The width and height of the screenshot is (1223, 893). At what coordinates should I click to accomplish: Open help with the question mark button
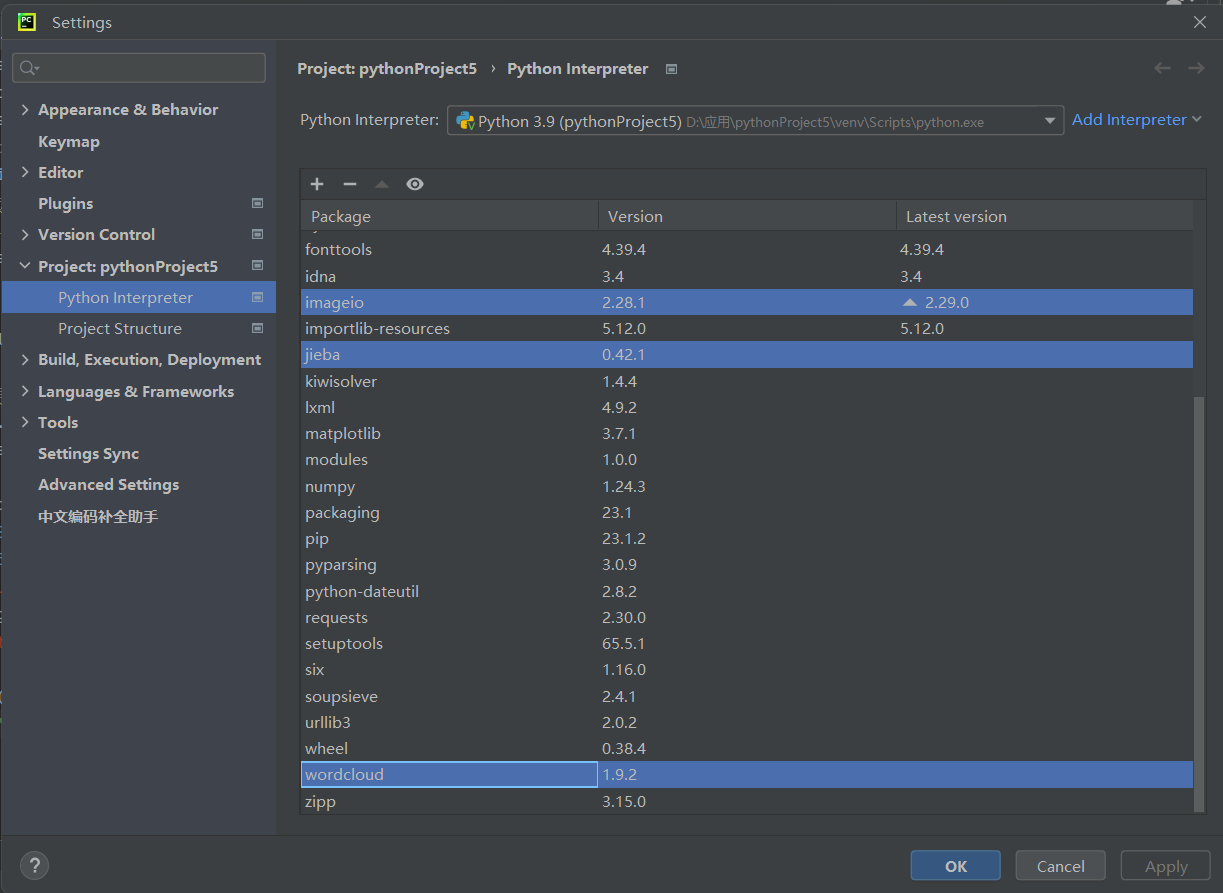[34, 866]
